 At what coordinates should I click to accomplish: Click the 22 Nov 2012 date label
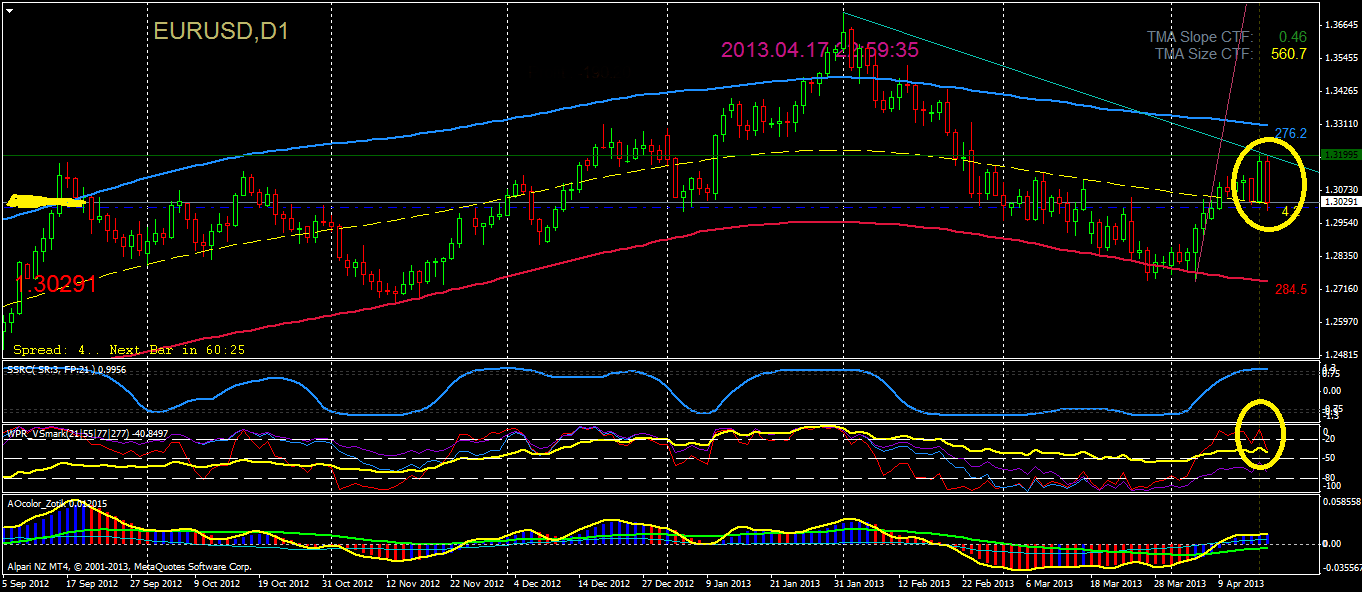pos(478,583)
